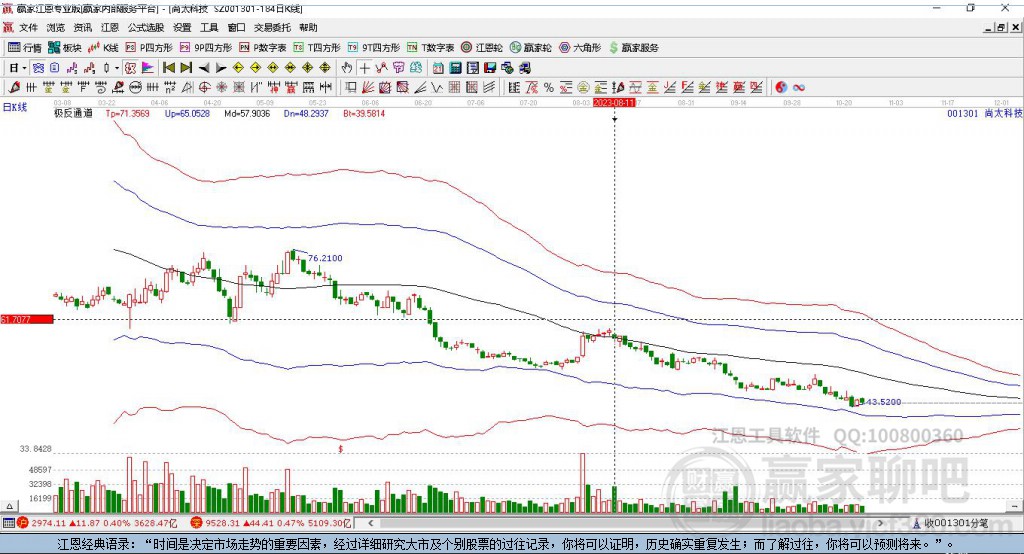The width and height of the screenshot is (1024, 554).
Task: Open the 帮助 menu
Action: coord(308,27)
